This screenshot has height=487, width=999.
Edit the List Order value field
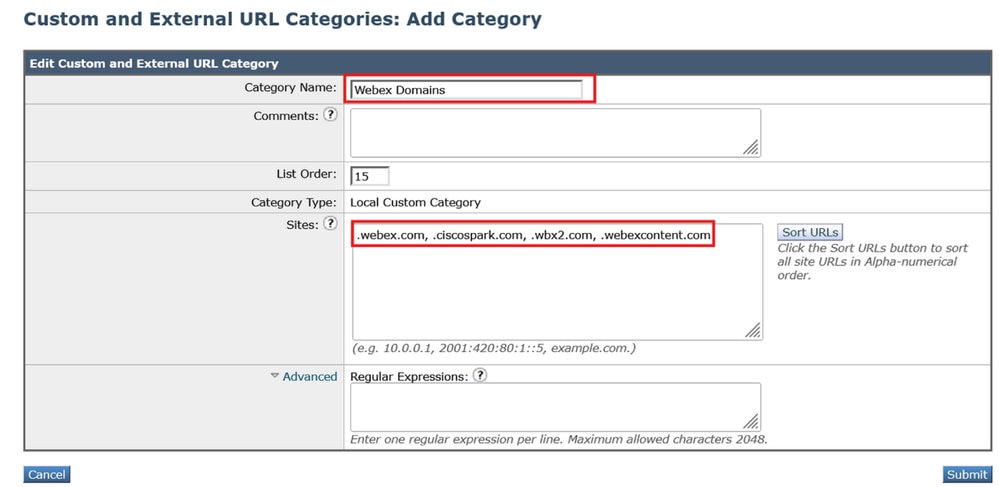click(x=370, y=176)
